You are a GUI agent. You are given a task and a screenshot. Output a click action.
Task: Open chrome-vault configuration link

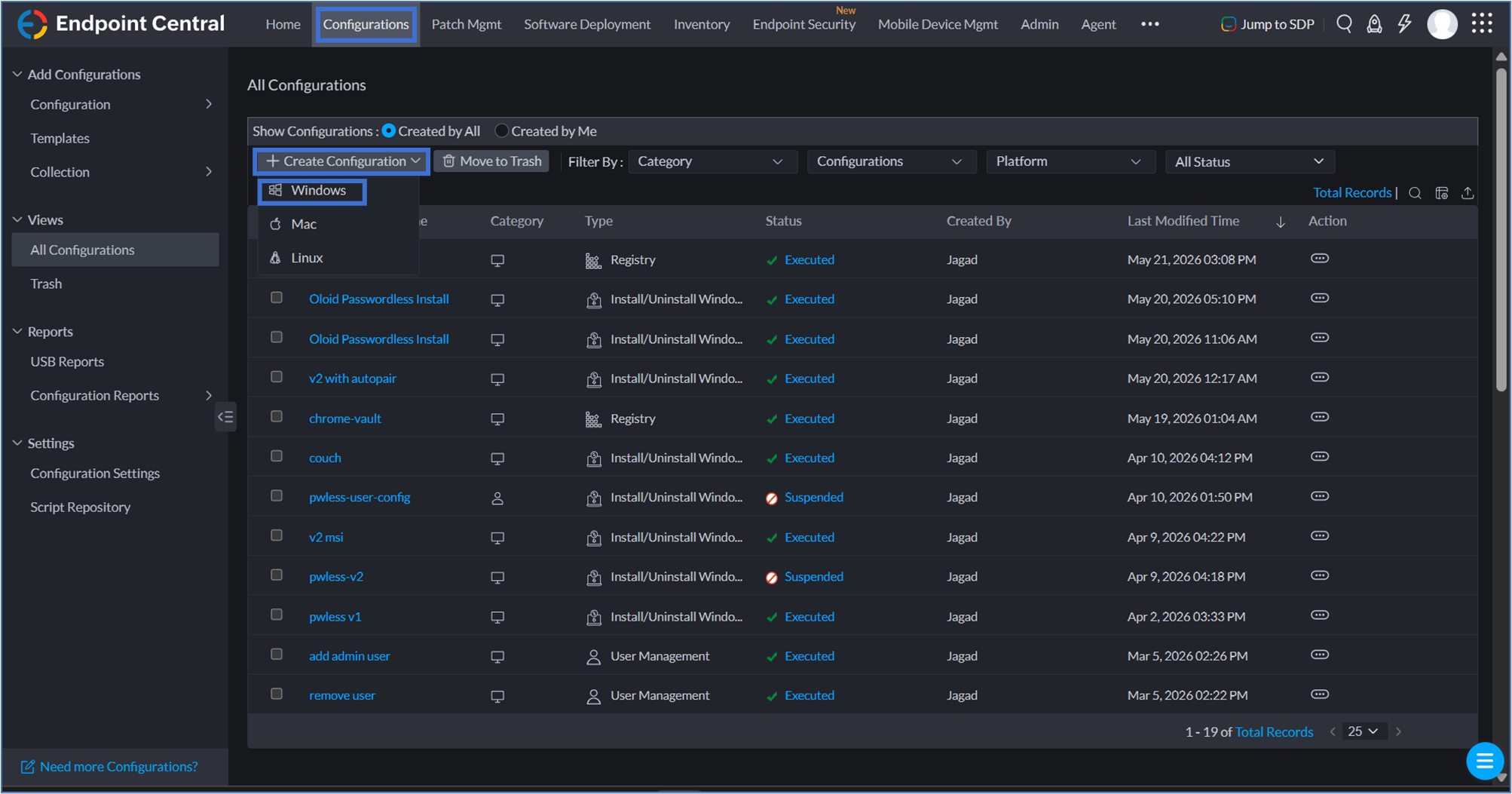click(x=344, y=418)
